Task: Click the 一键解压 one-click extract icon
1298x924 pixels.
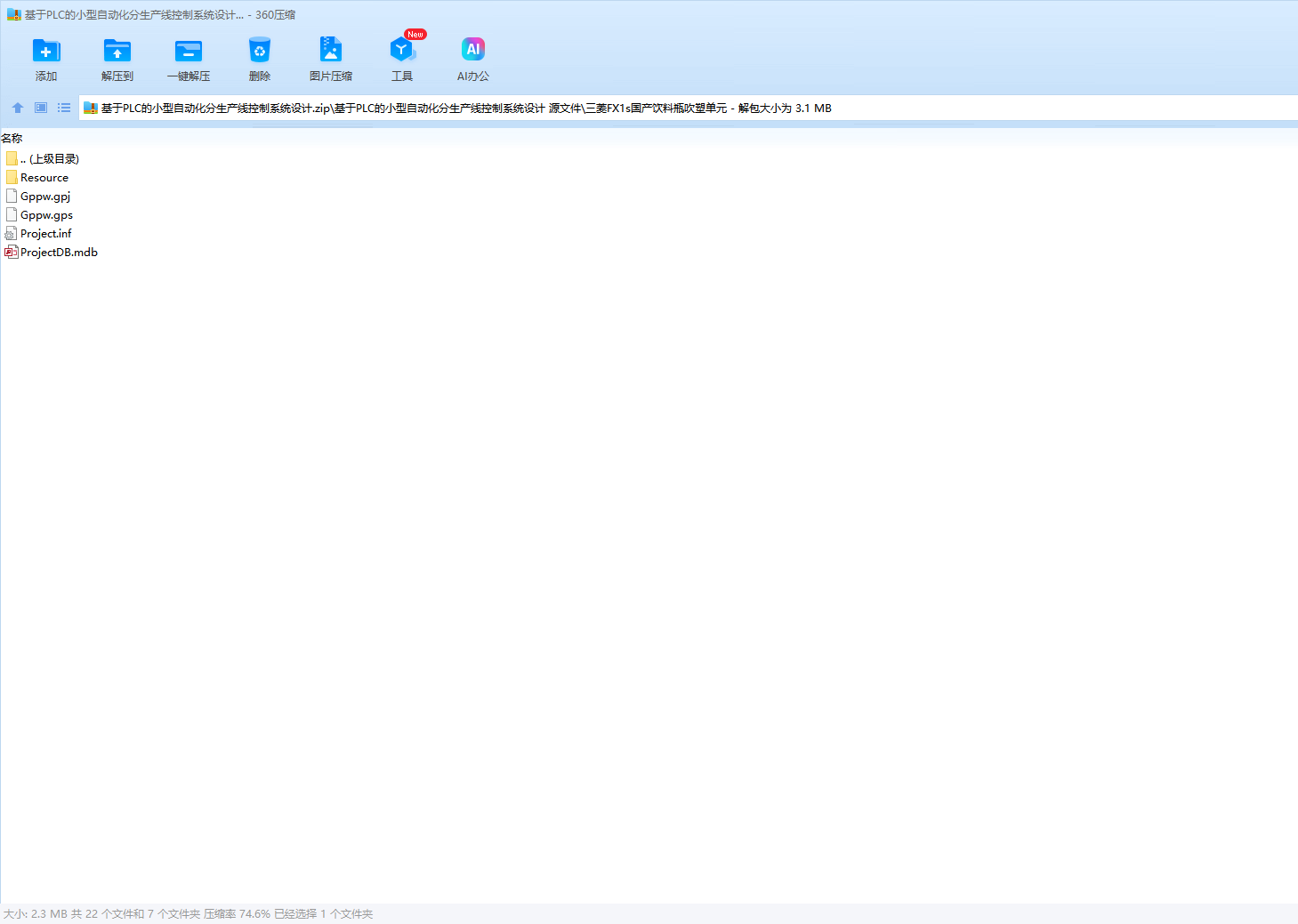Action: [x=189, y=51]
